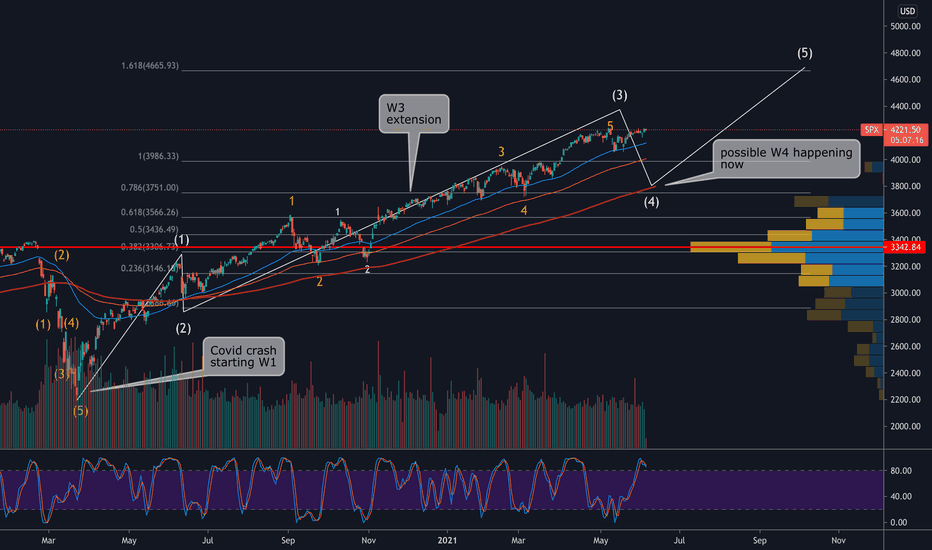The width and height of the screenshot is (932, 550).
Task: Select the white (2) wave label
Action: click(183, 328)
